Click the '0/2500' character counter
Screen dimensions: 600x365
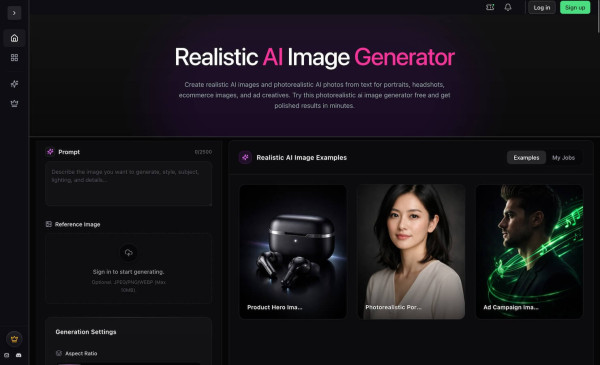(203, 152)
